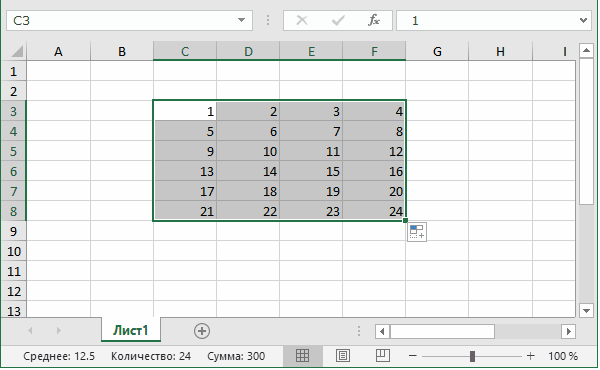Select column H header
Viewport: 600px width, 370px height.
tap(500, 51)
